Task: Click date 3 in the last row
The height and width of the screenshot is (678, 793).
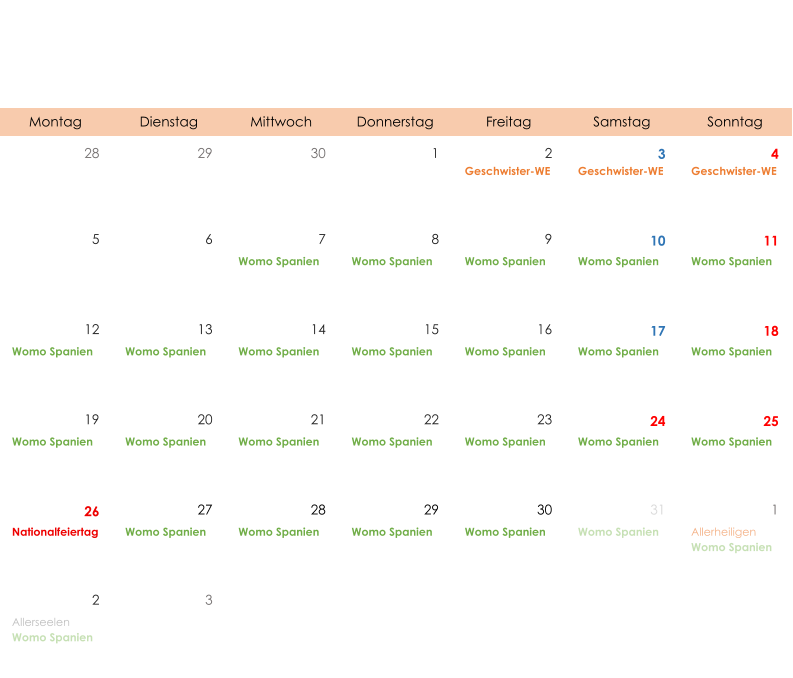Action: [x=209, y=600]
